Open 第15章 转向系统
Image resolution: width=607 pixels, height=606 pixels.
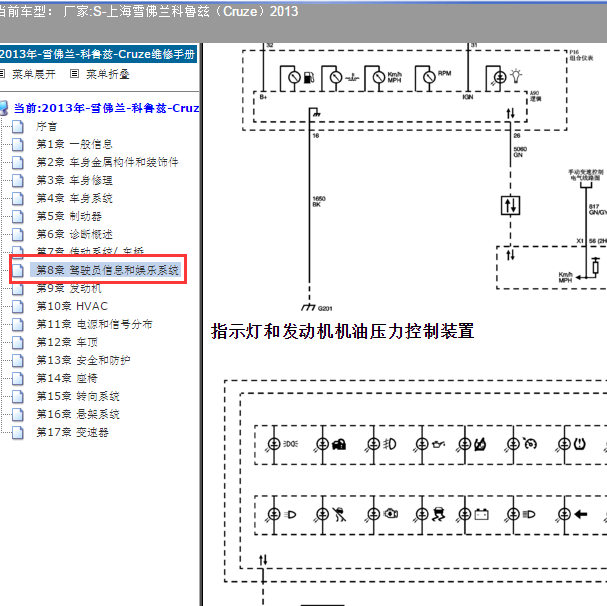[x=78, y=397]
